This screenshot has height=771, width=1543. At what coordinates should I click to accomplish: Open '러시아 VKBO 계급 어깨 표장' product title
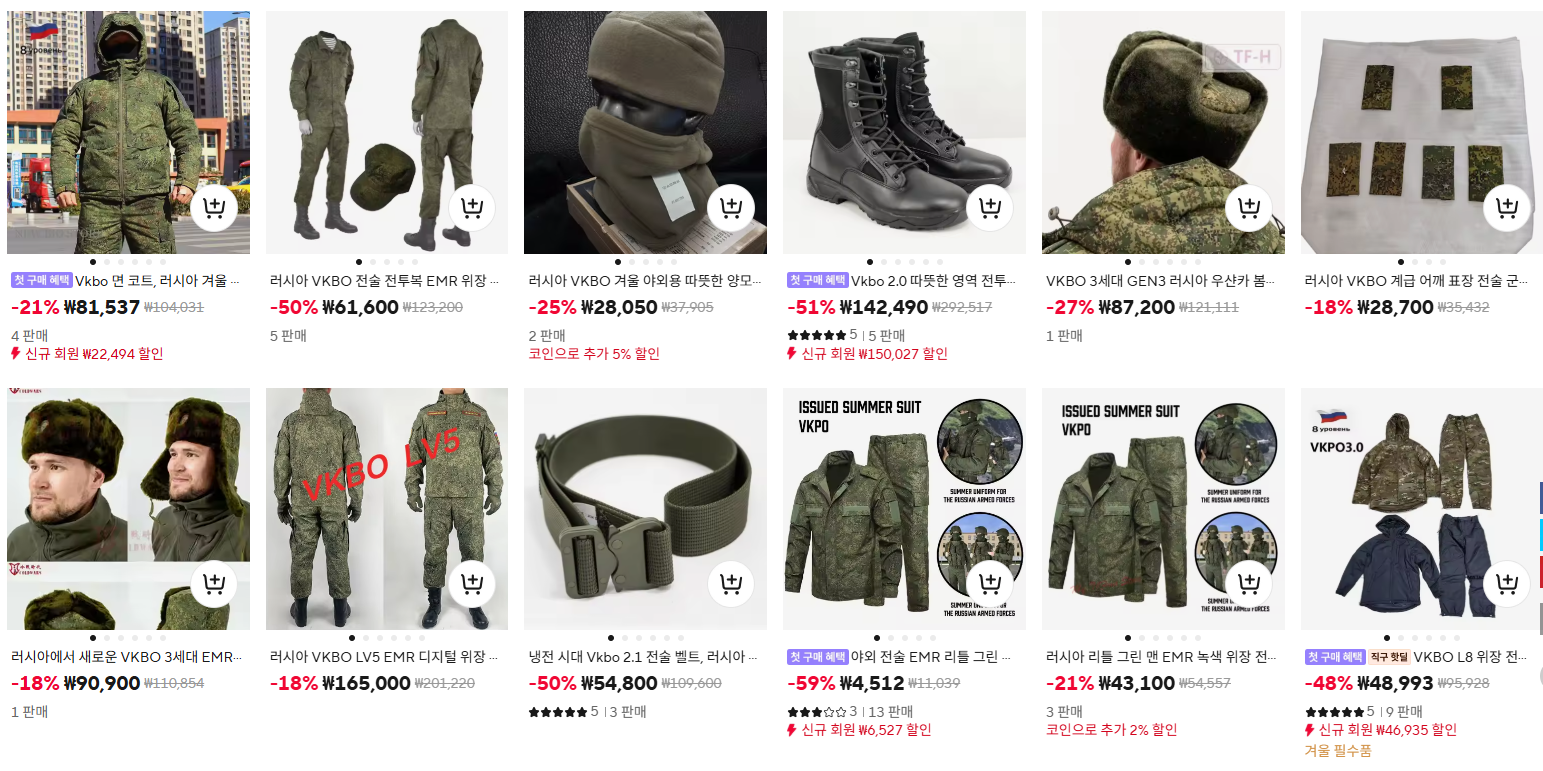click(1416, 281)
